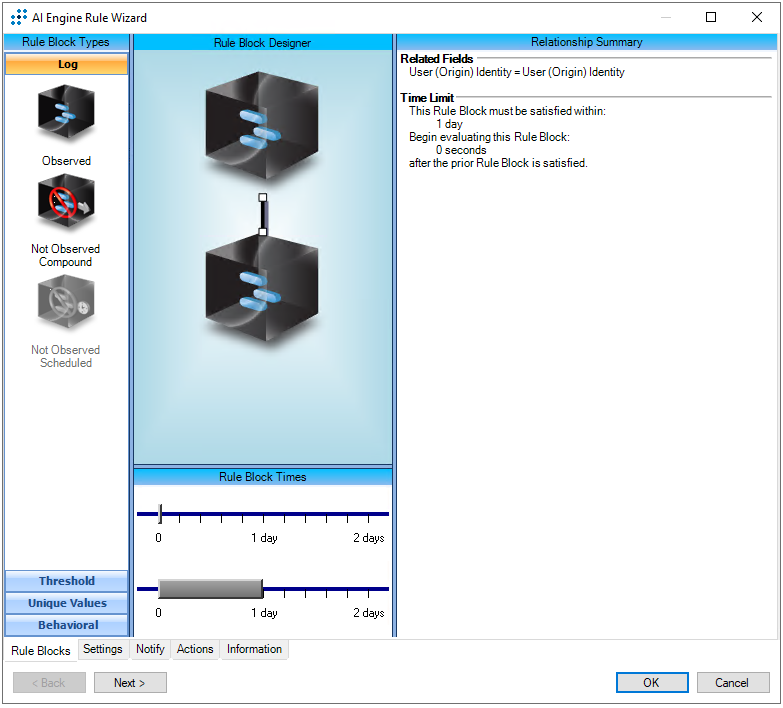The width and height of the screenshot is (783, 708).
Task: Expand the Unique Values section
Action: coord(67,603)
